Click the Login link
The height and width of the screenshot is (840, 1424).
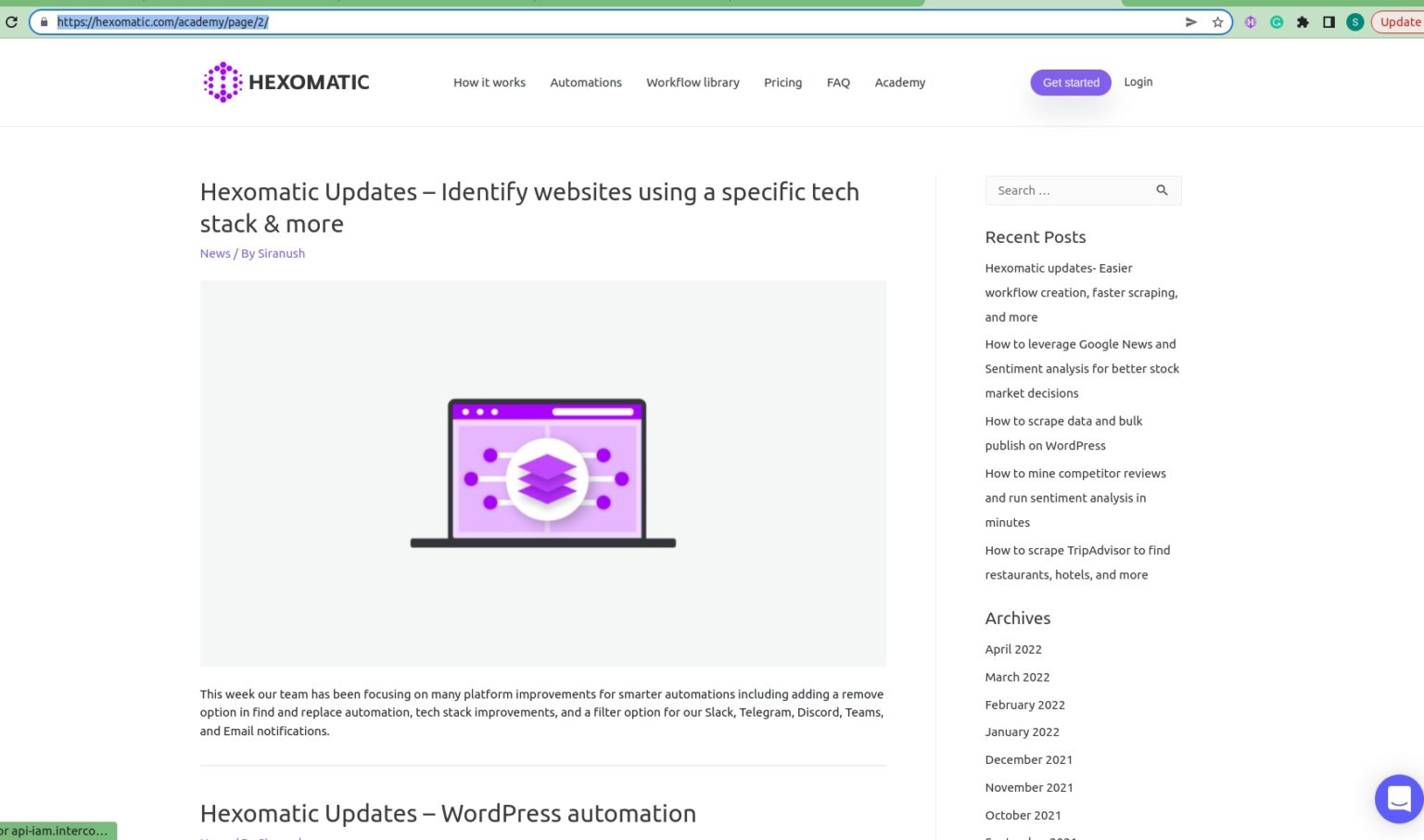pos(1138,82)
